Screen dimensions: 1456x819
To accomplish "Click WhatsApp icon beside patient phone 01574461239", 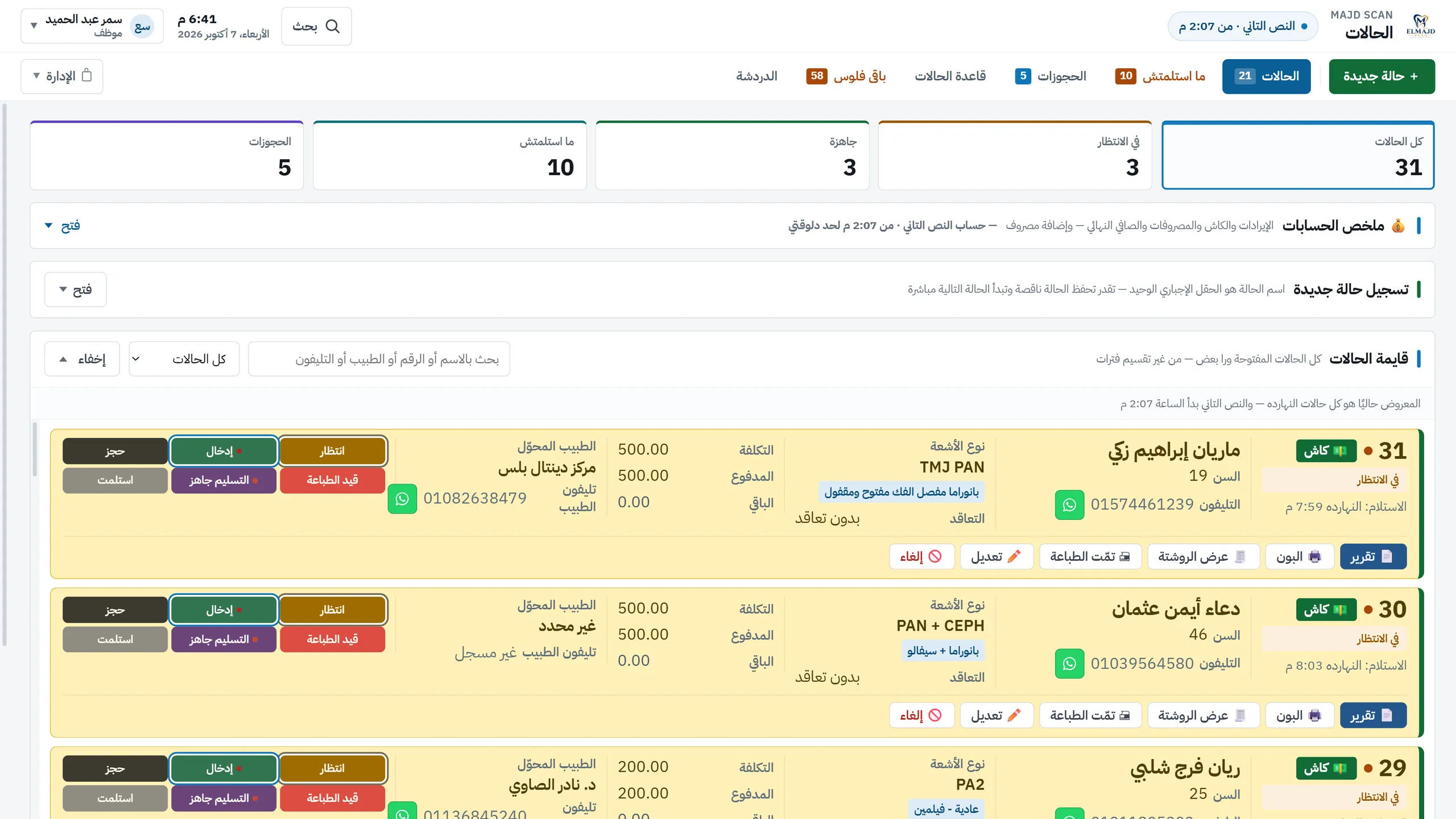I will pyautogui.click(x=1069, y=504).
